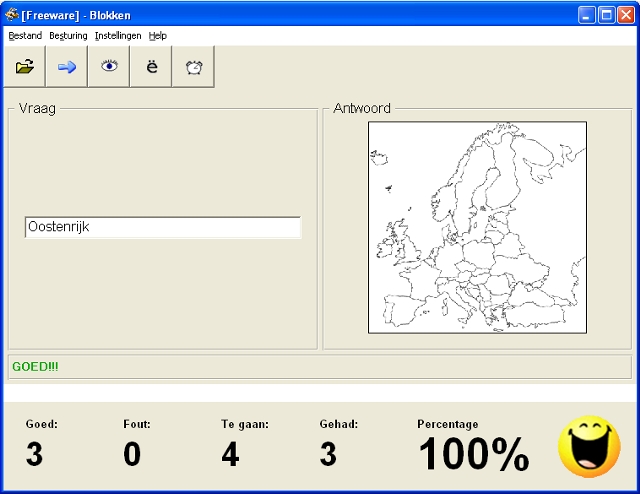Click the 100% percentage score

pyautogui.click(x=473, y=455)
